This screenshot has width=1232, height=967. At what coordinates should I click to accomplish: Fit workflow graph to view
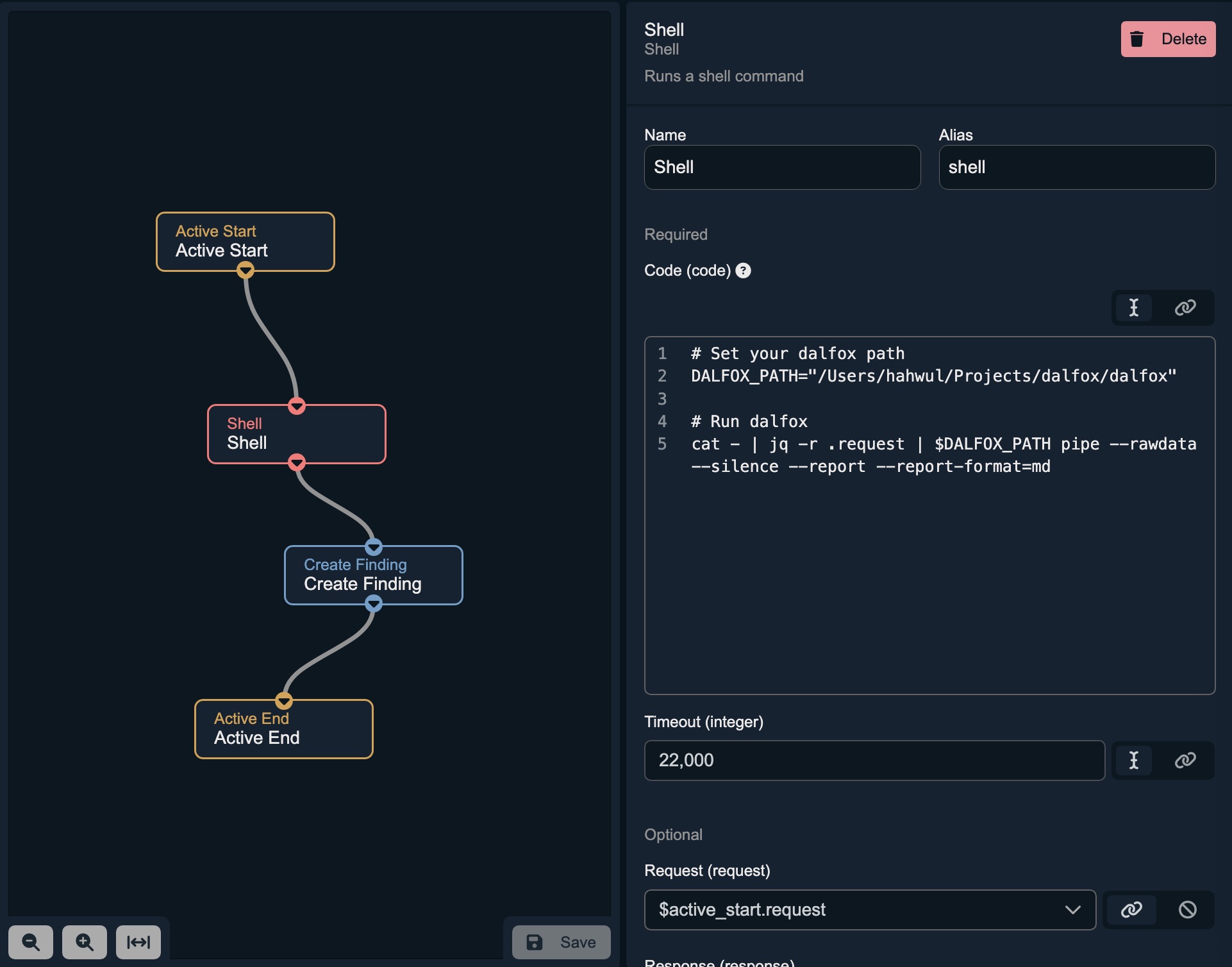coord(138,942)
